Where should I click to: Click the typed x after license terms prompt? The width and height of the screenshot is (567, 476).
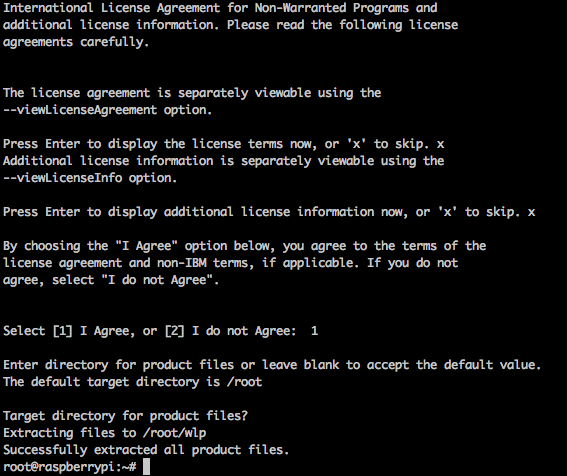[440, 144]
